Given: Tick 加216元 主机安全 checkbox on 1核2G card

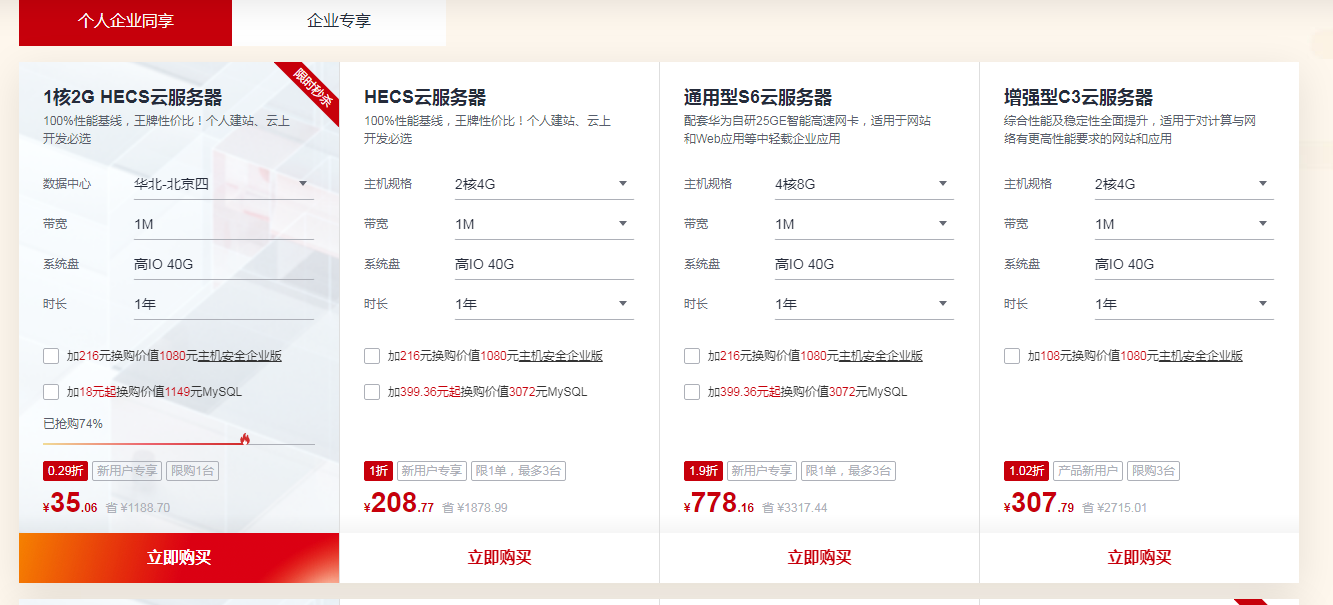Looking at the screenshot, I should (x=51, y=356).
